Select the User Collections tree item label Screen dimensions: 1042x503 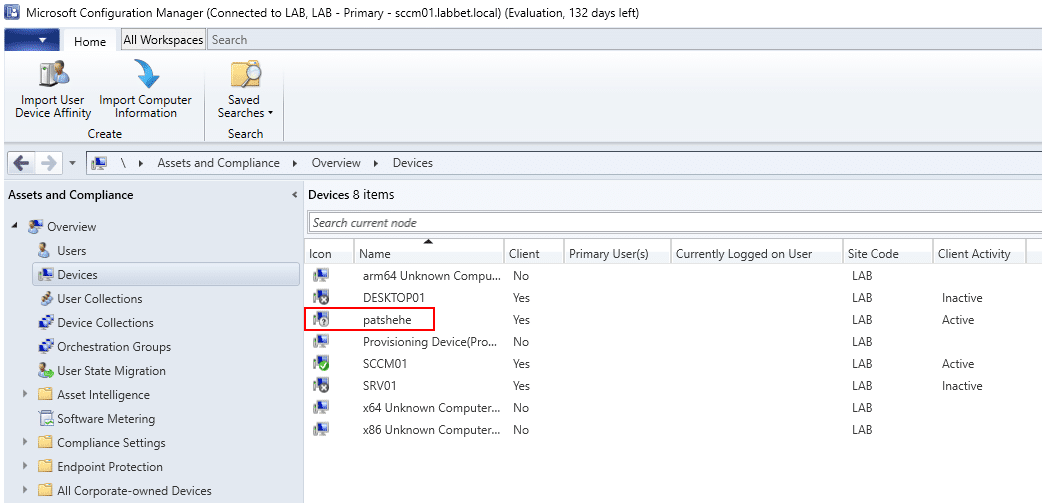[x=100, y=299]
